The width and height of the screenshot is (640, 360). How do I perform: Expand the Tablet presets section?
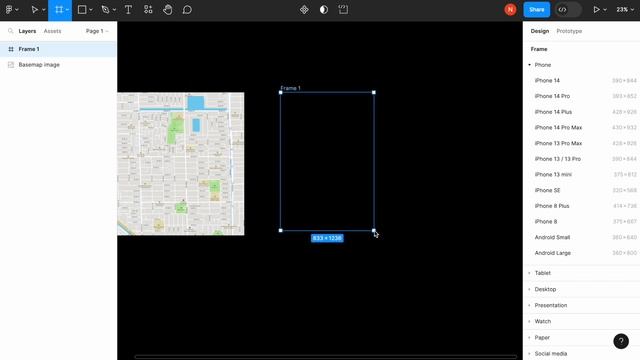[x=583, y=273]
